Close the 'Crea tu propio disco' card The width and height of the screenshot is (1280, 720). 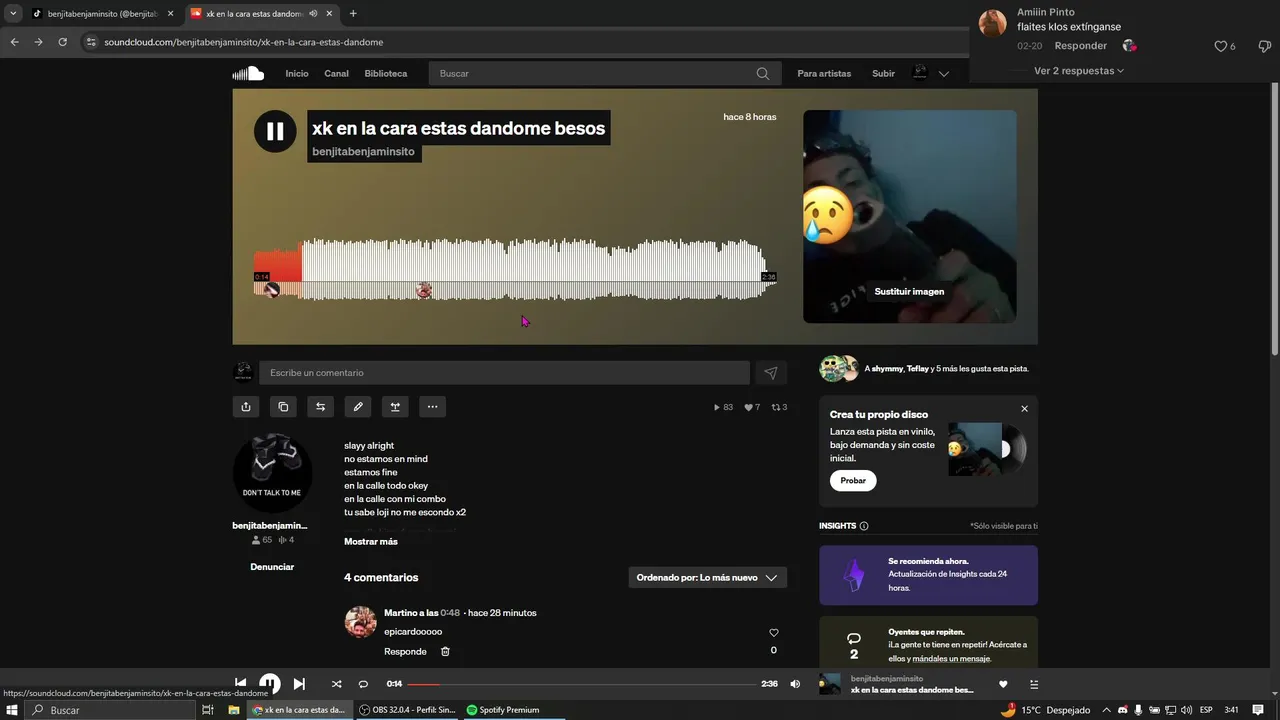1024,409
